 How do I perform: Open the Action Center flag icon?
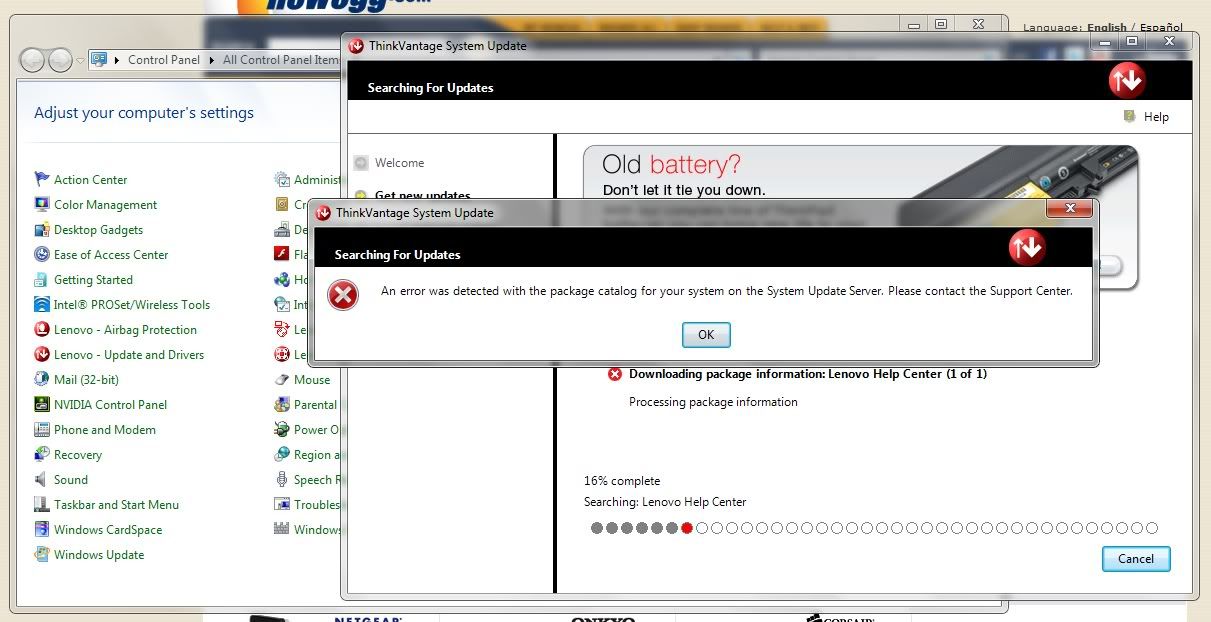pos(41,180)
